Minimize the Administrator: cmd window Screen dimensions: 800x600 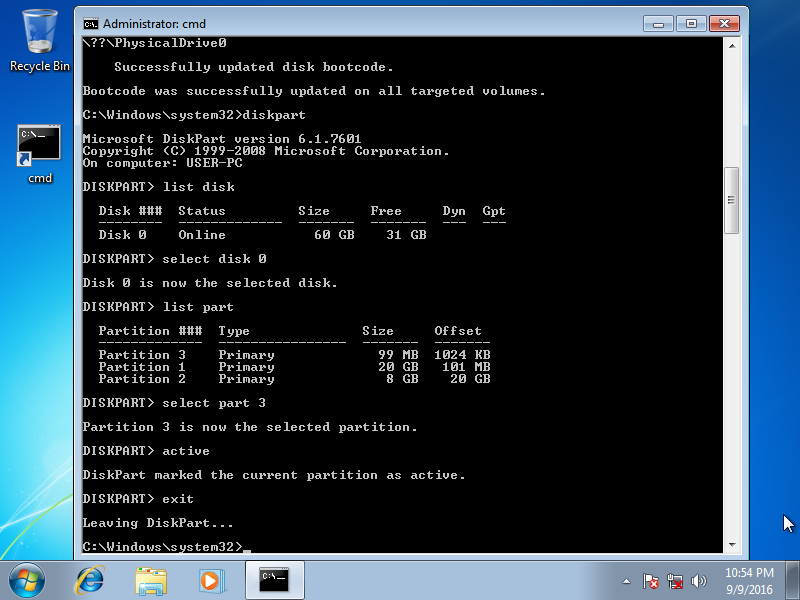tap(659, 23)
